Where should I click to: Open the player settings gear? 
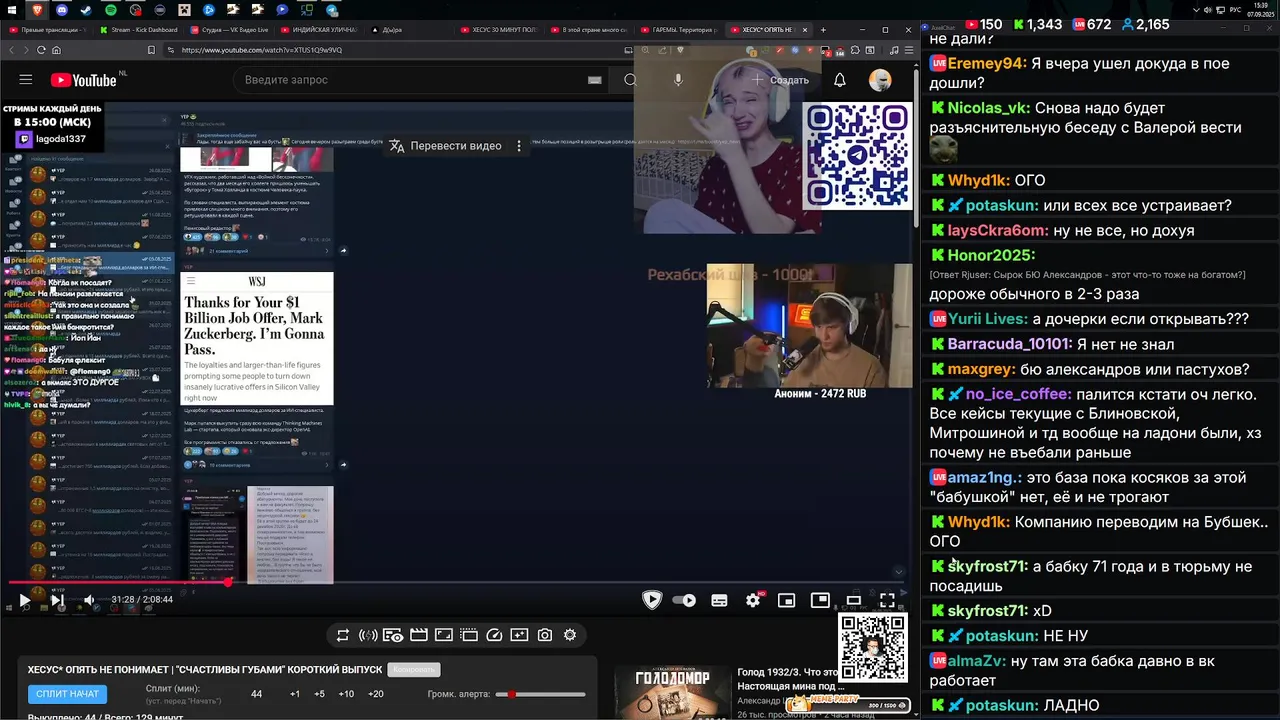coord(753,600)
